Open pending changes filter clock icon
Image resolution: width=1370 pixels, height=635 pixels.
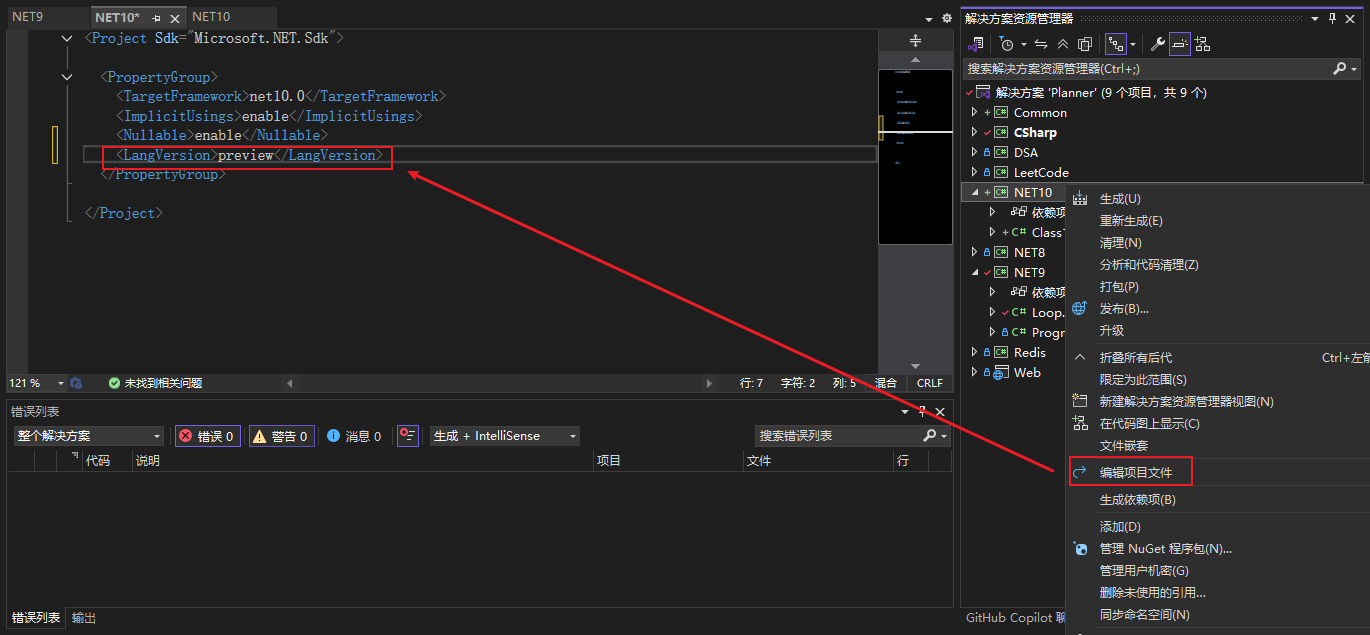[1007, 44]
